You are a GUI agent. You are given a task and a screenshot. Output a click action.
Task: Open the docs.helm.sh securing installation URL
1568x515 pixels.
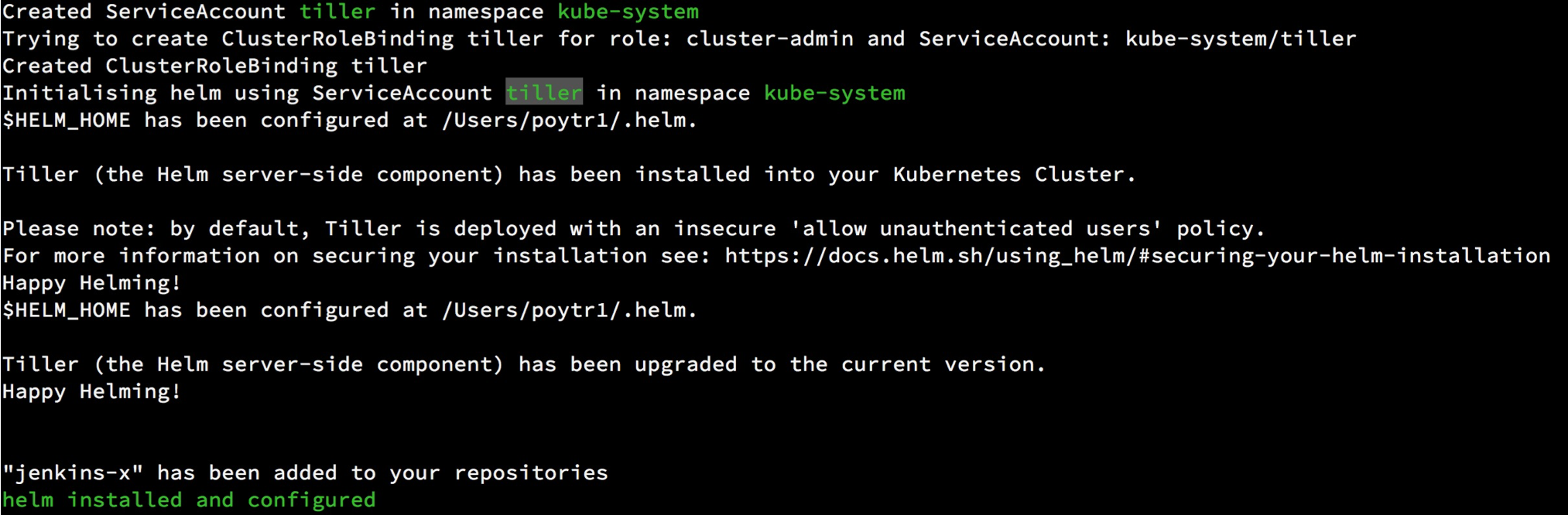[1137, 256]
